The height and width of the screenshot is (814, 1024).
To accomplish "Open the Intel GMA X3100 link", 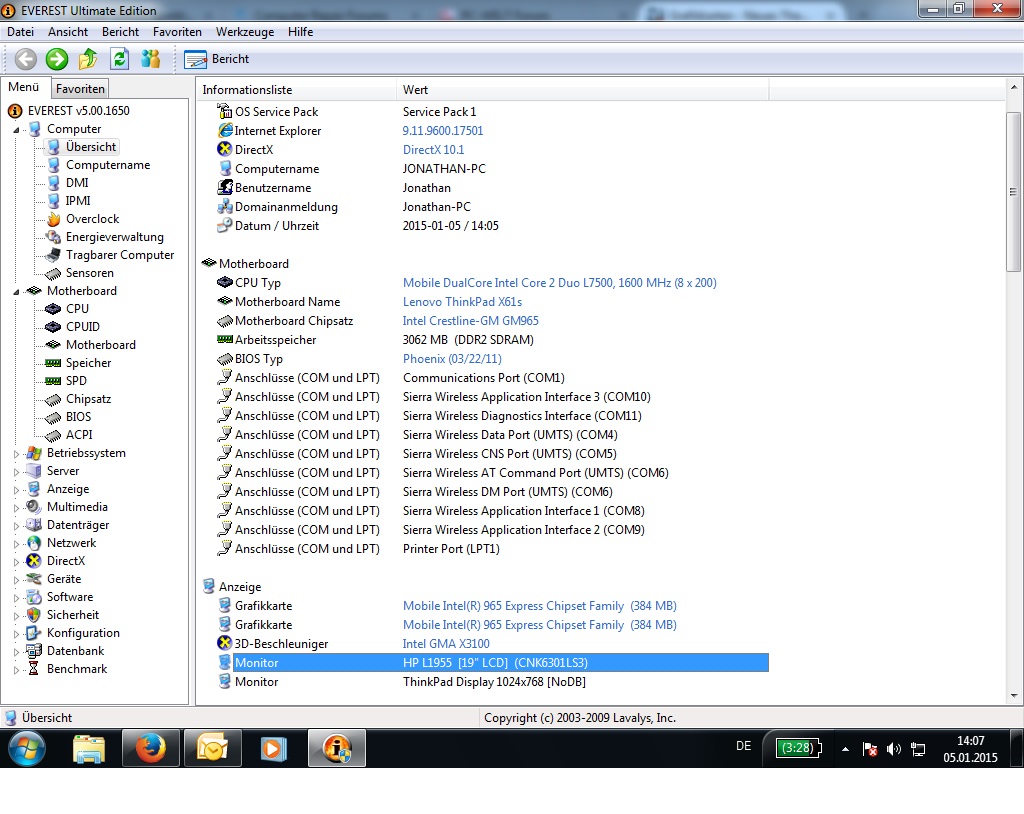I will [x=446, y=643].
